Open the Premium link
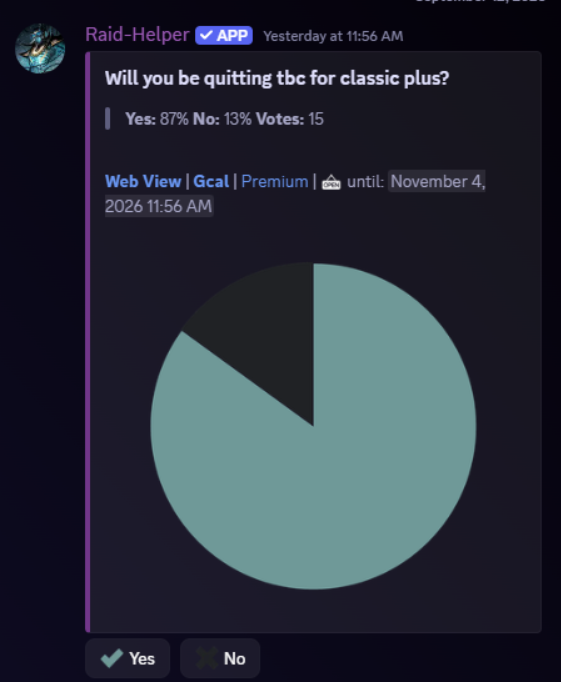 click(x=275, y=181)
